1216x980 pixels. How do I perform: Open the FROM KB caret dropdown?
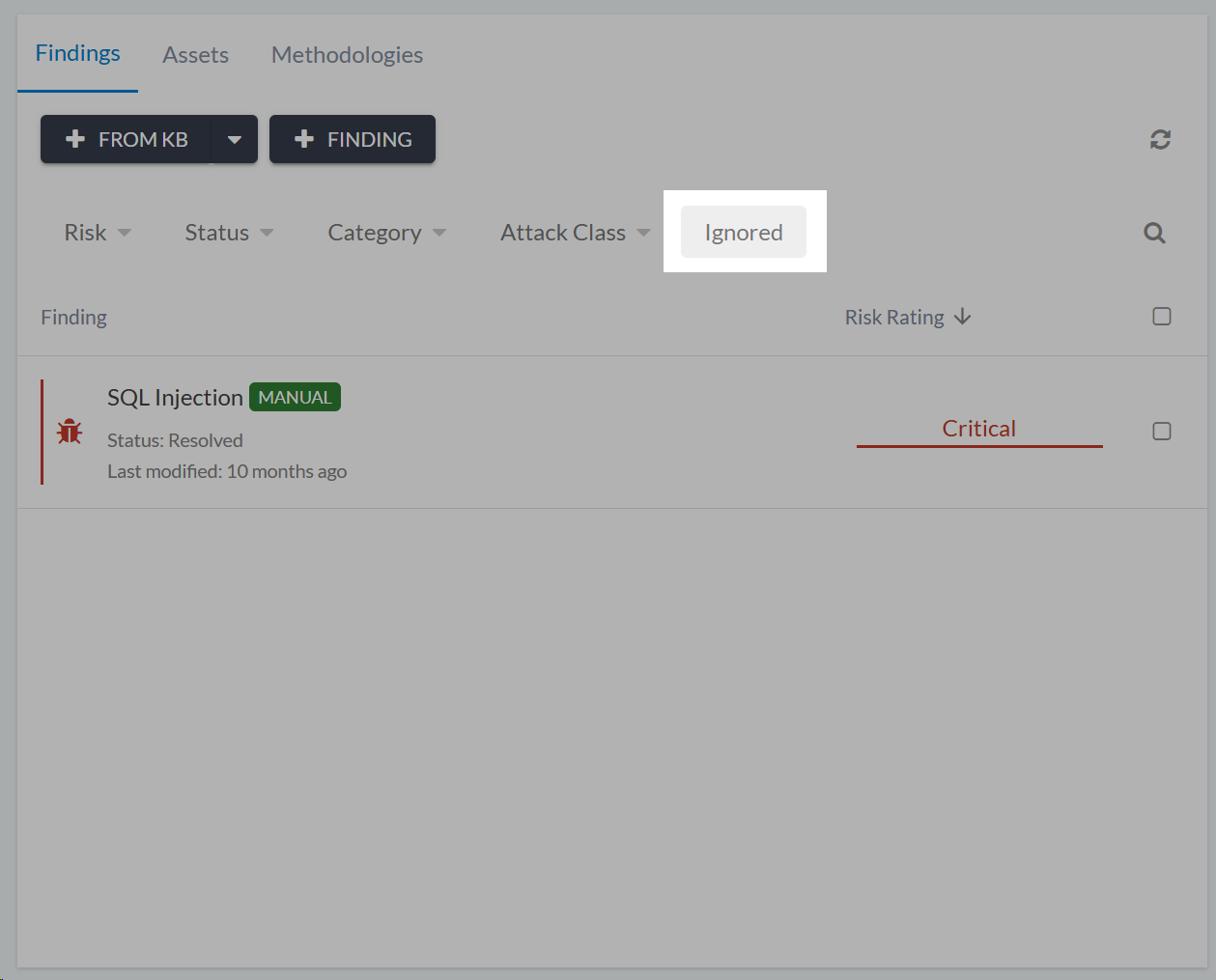click(235, 139)
